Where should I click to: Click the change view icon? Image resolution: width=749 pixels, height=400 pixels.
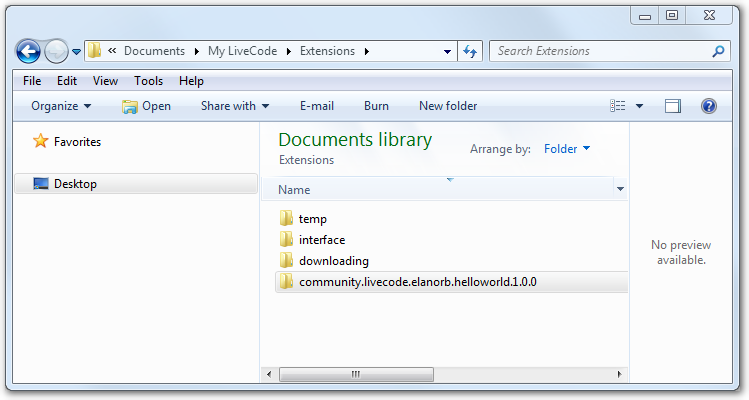(618, 106)
